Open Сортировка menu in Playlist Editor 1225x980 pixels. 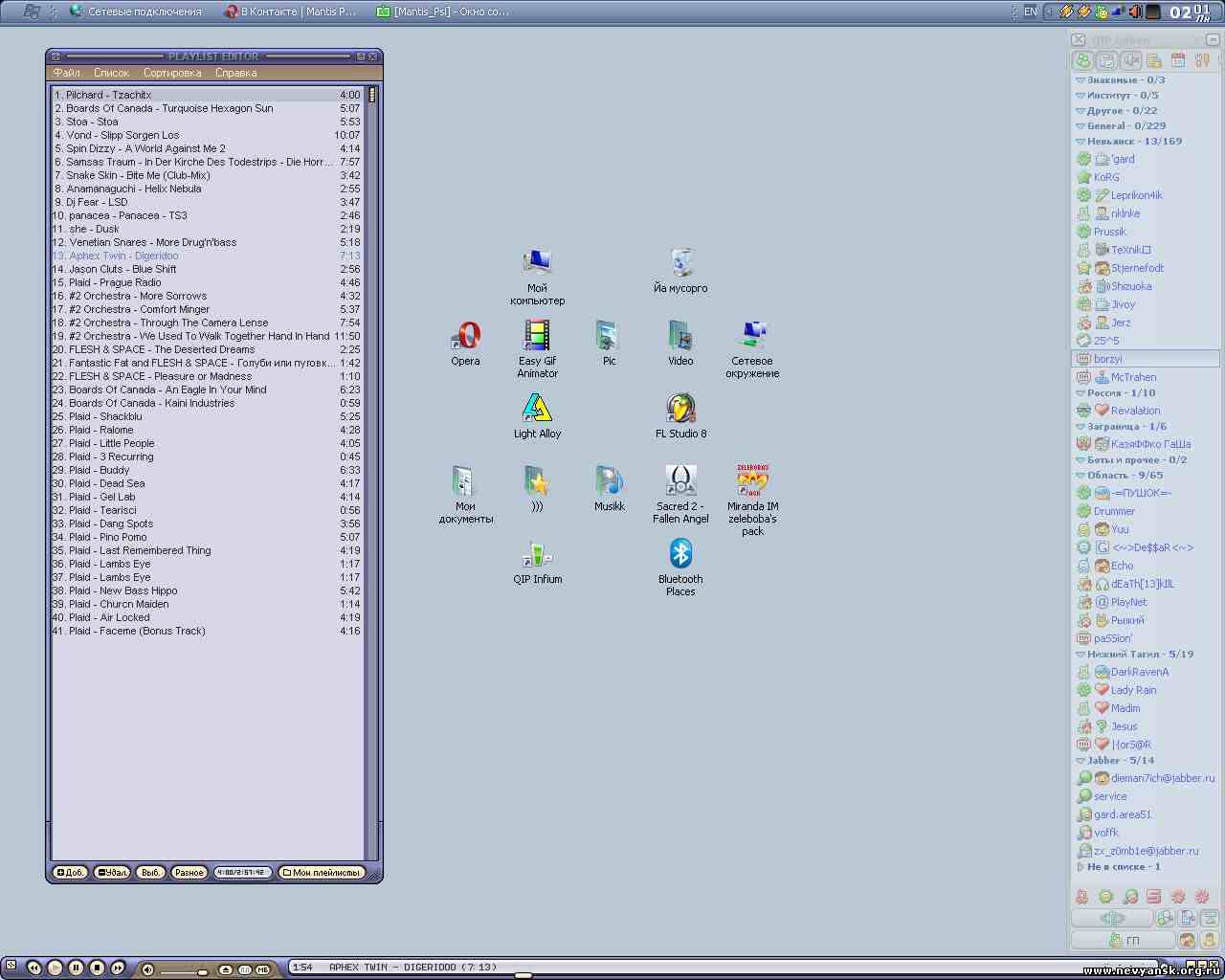tap(172, 73)
